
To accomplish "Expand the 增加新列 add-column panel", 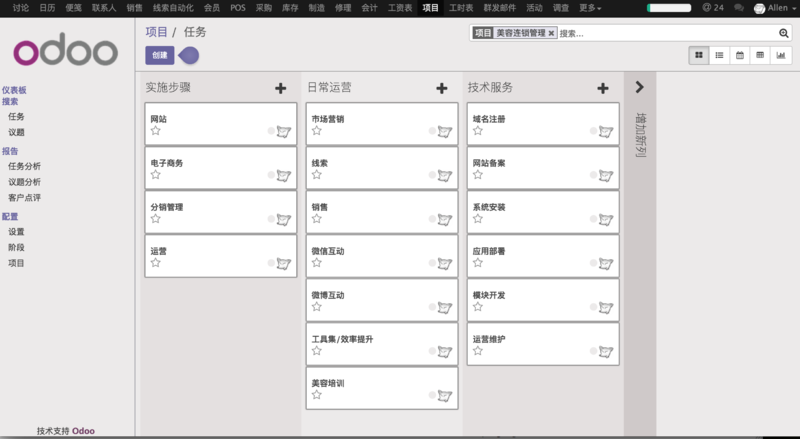I will [x=639, y=87].
